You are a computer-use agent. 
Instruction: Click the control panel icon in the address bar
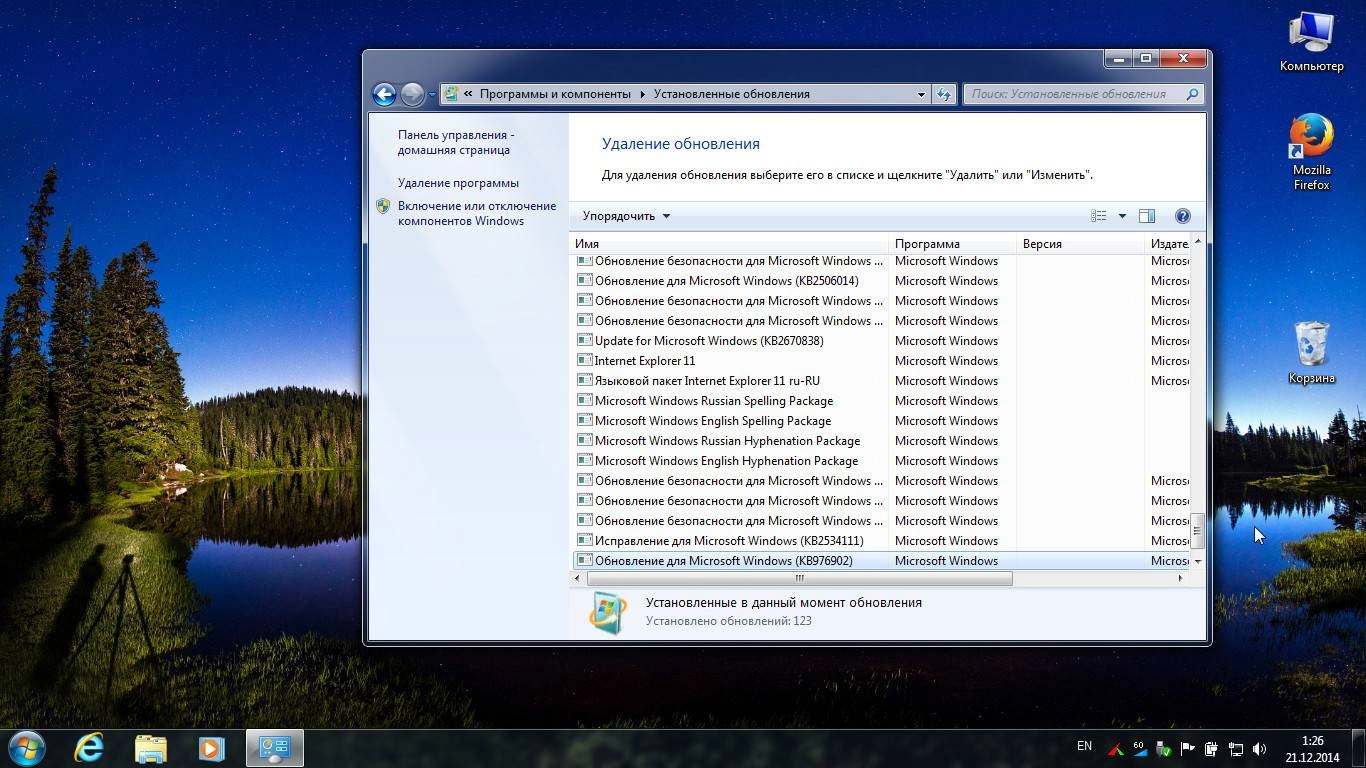coord(451,94)
